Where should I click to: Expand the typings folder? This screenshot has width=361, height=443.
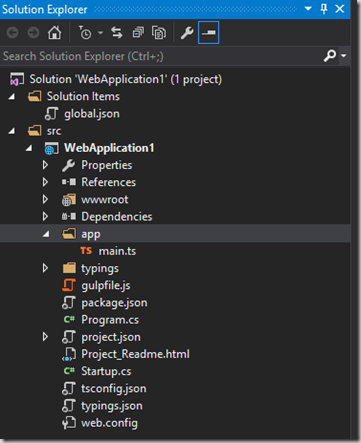point(45,268)
